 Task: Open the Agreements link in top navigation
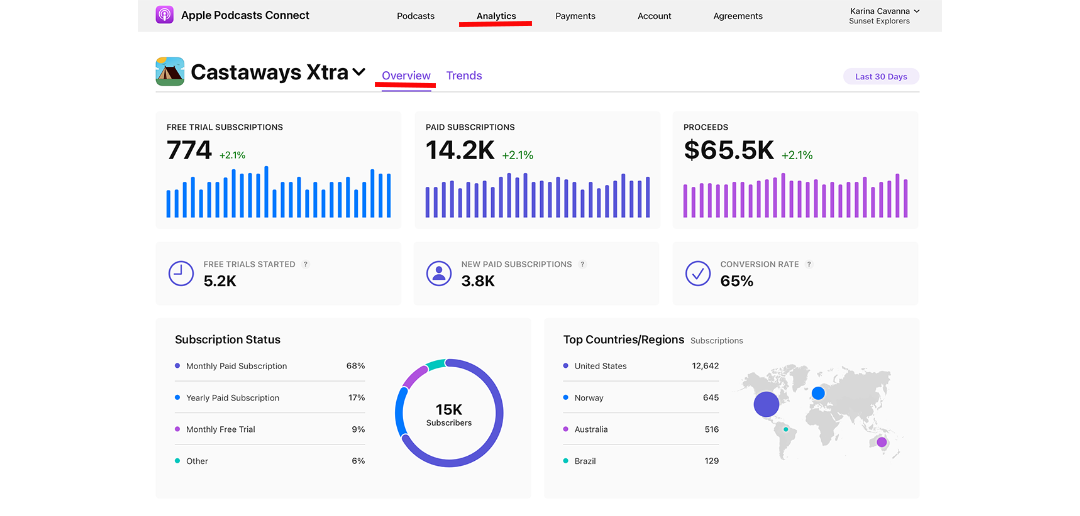pyautogui.click(x=738, y=16)
